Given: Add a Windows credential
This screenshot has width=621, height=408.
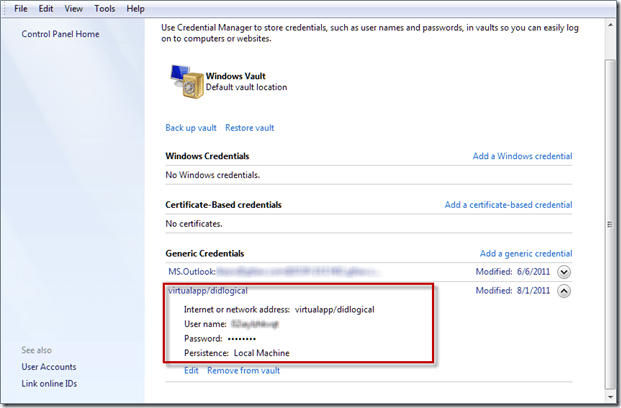Looking at the screenshot, I should click(522, 157).
